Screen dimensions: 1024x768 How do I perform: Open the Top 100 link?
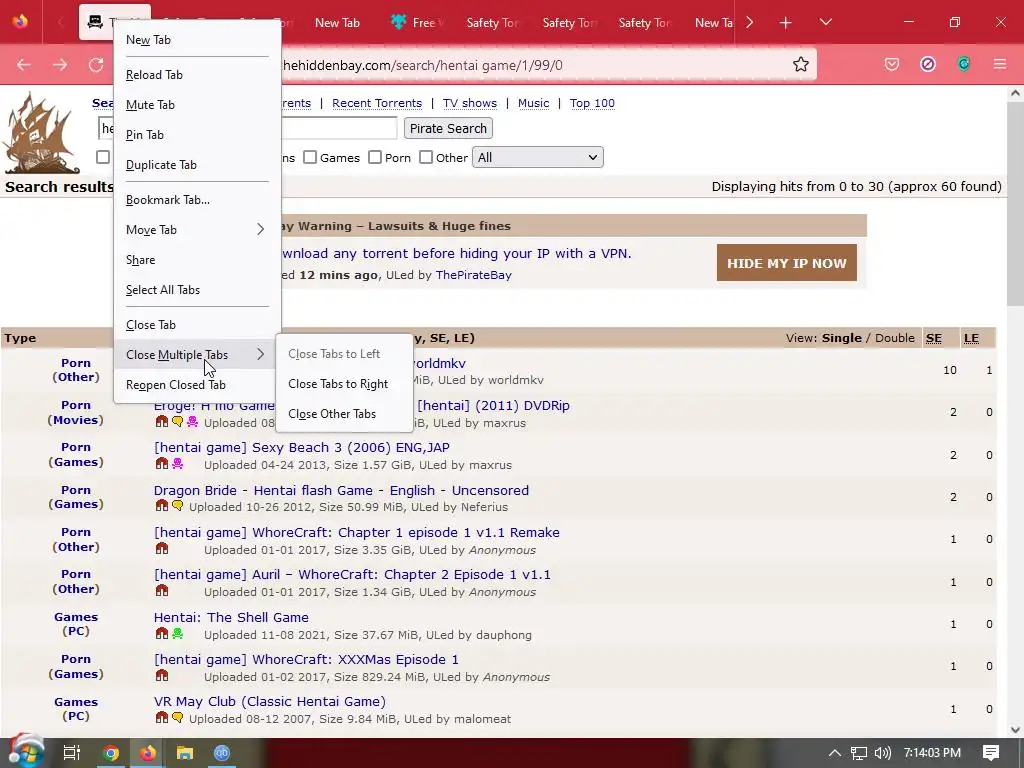[592, 103]
